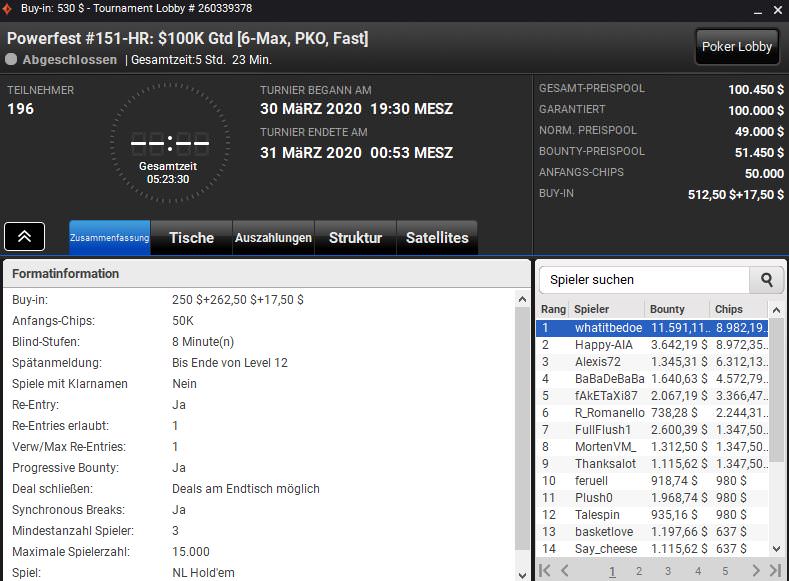Open the Tische tab
This screenshot has height=581, width=789.
point(191,238)
